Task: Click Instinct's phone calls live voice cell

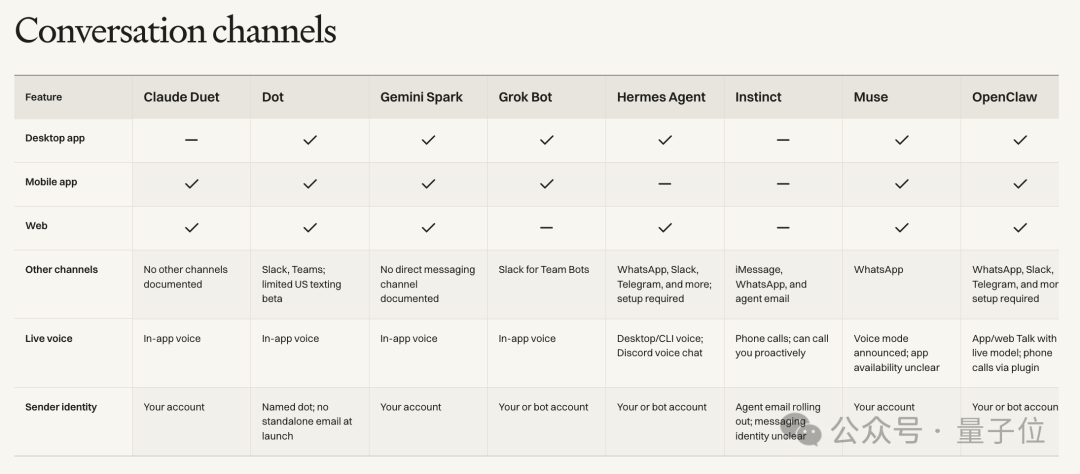Action: (x=782, y=346)
